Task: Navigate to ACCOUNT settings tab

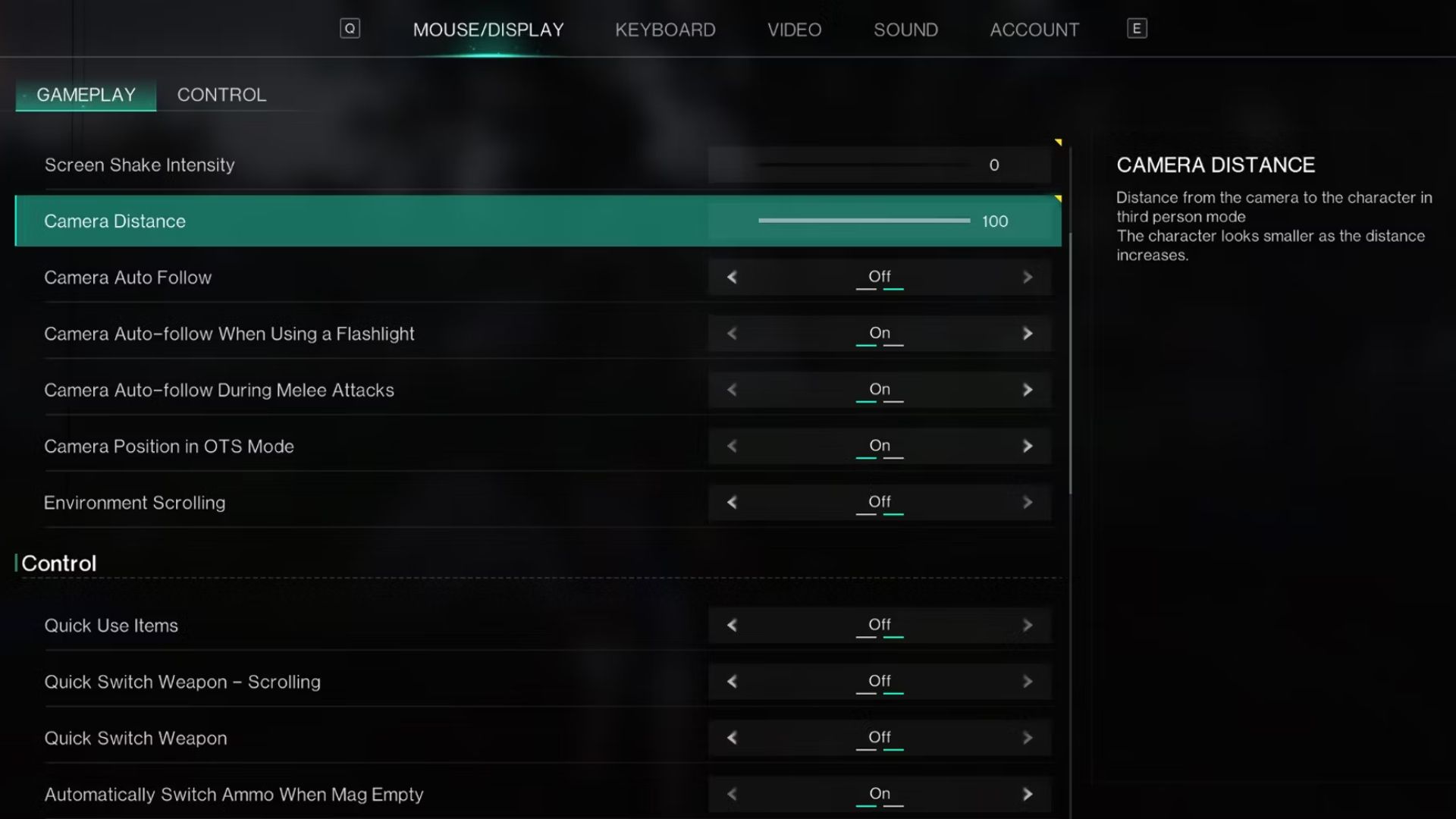Action: (x=1033, y=29)
